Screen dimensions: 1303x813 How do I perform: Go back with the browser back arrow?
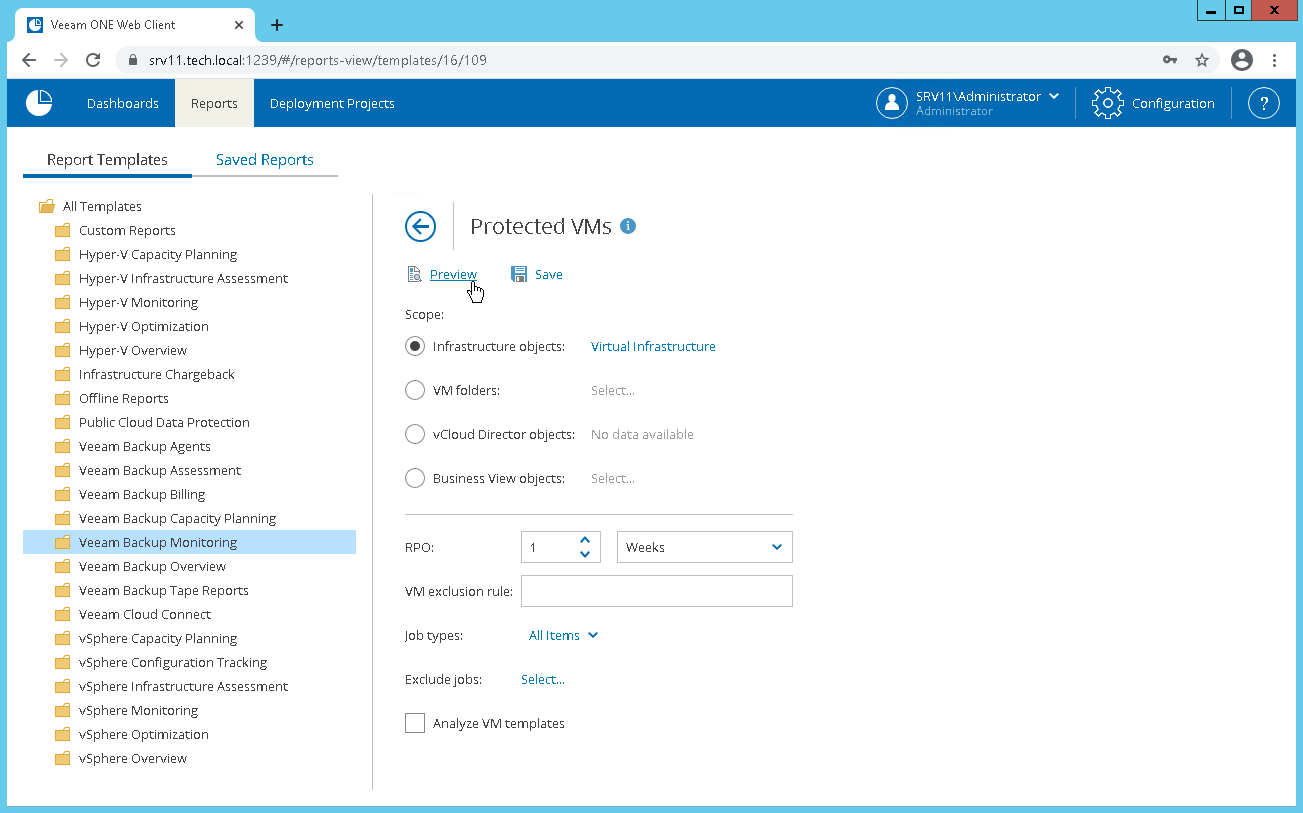pos(29,60)
